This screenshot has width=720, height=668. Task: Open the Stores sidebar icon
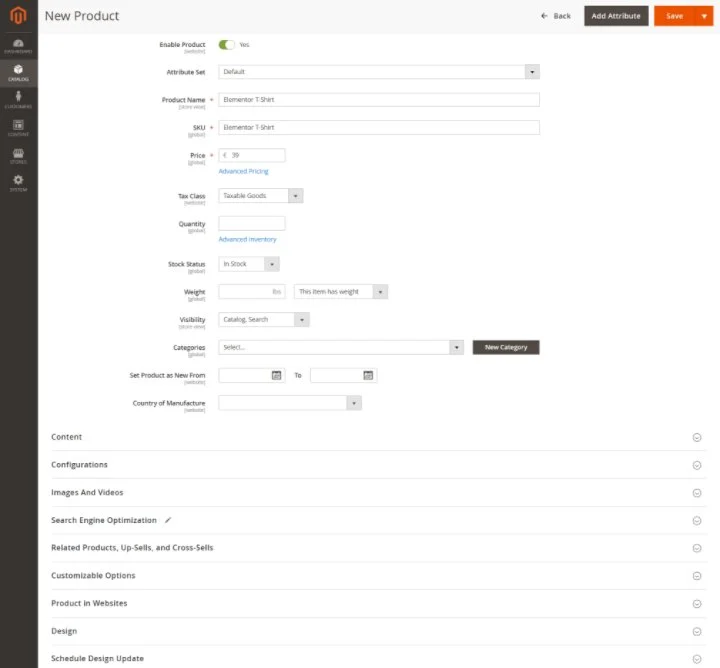click(x=18, y=156)
